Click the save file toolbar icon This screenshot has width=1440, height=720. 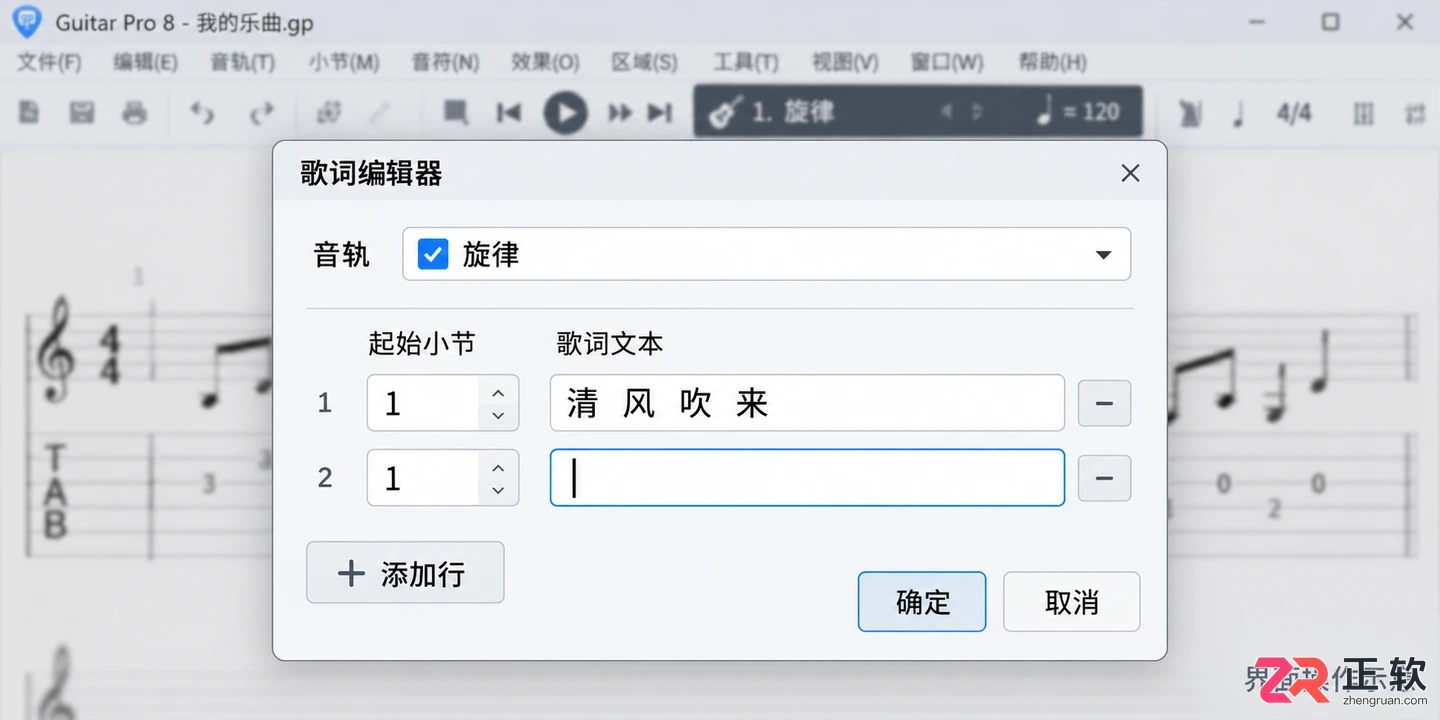[82, 112]
